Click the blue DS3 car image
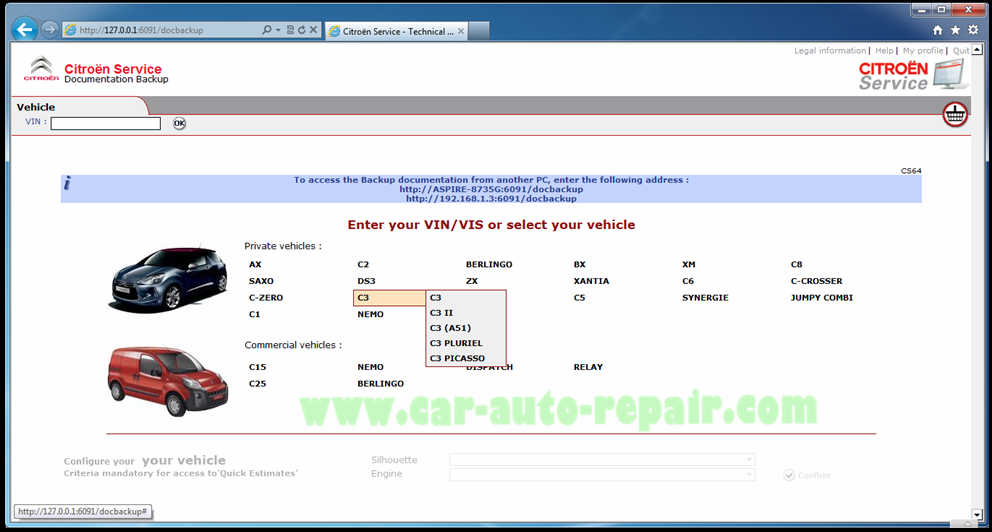The image size is (992, 532). click(169, 278)
